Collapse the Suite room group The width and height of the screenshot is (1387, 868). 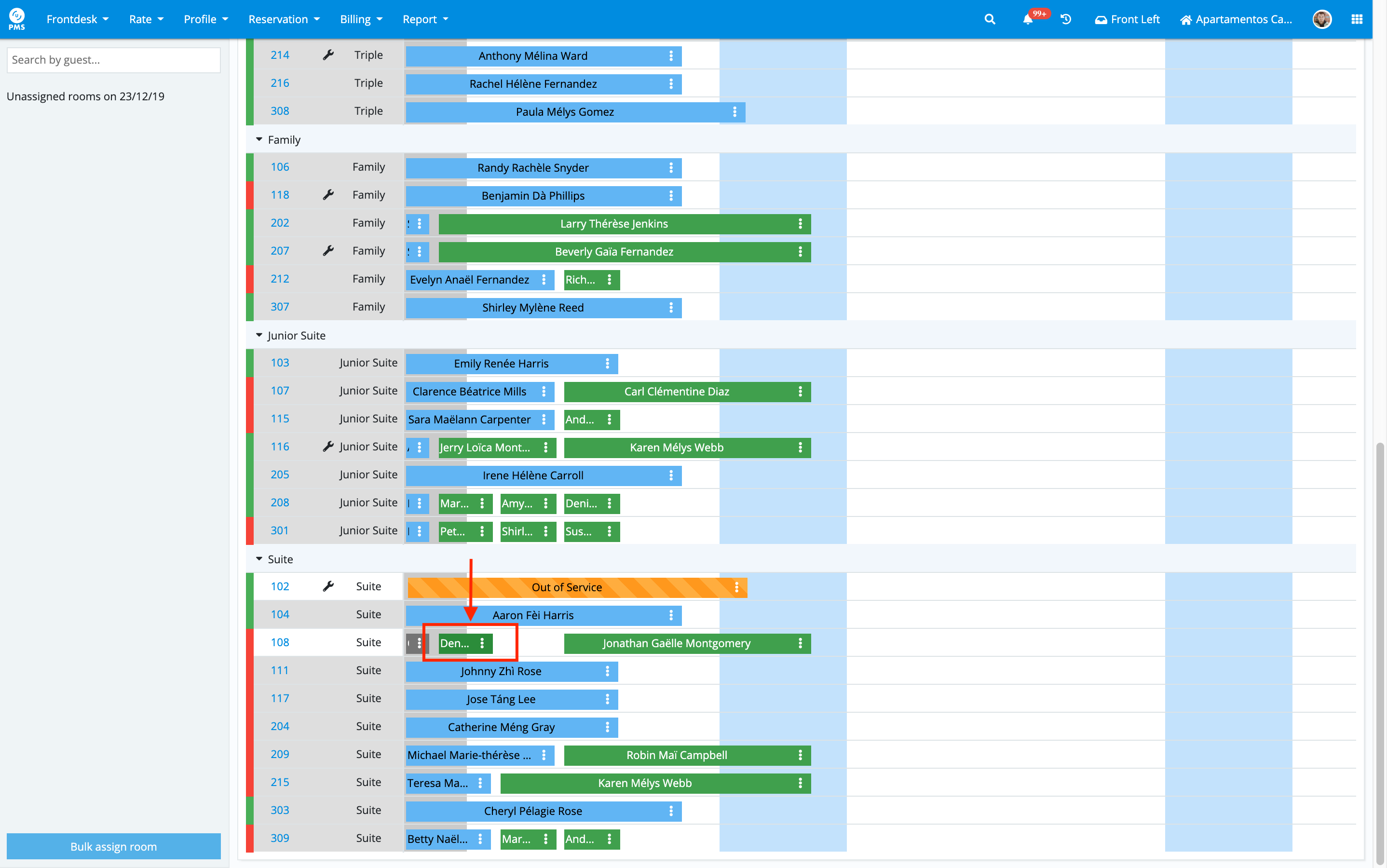click(x=259, y=559)
